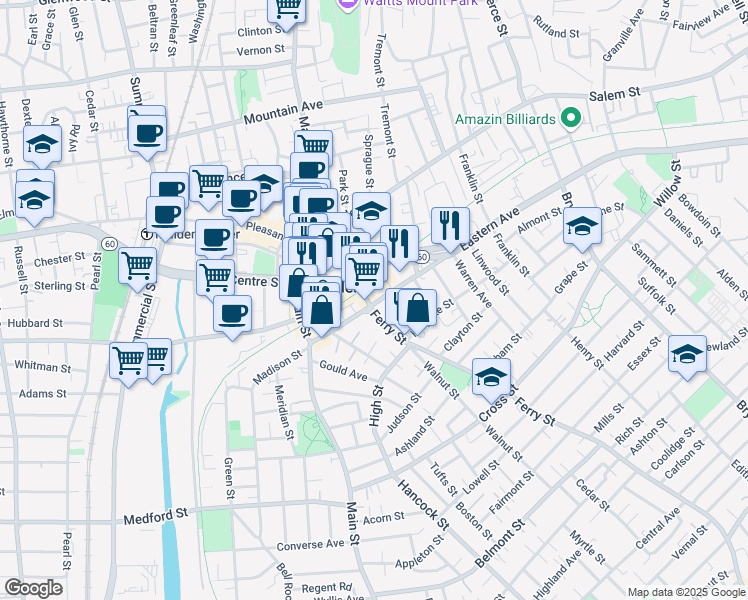Click the Sterling St label
Viewport: 748px width, 600px height.
pyautogui.click(x=60, y=286)
